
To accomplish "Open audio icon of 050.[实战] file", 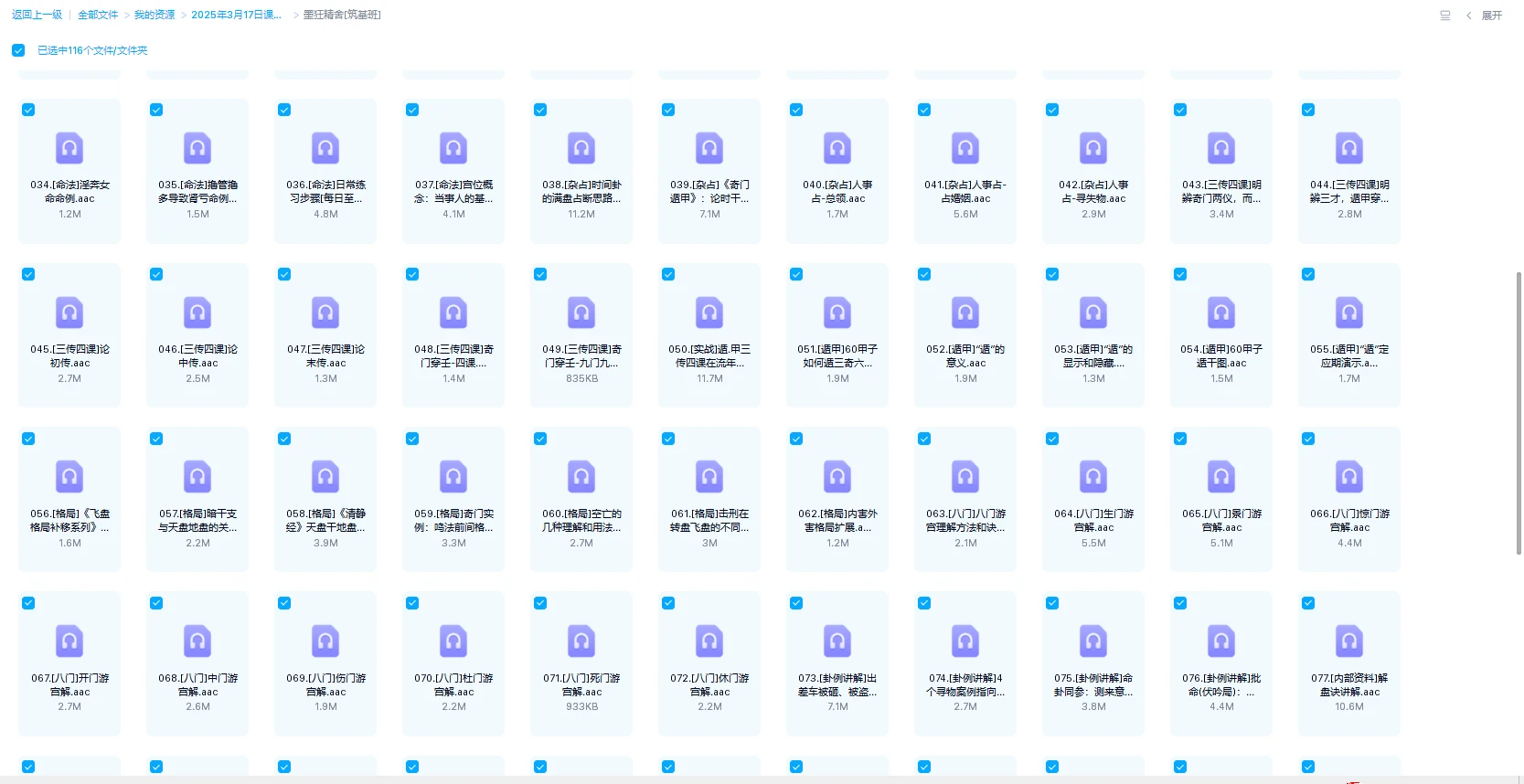I will (x=709, y=313).
